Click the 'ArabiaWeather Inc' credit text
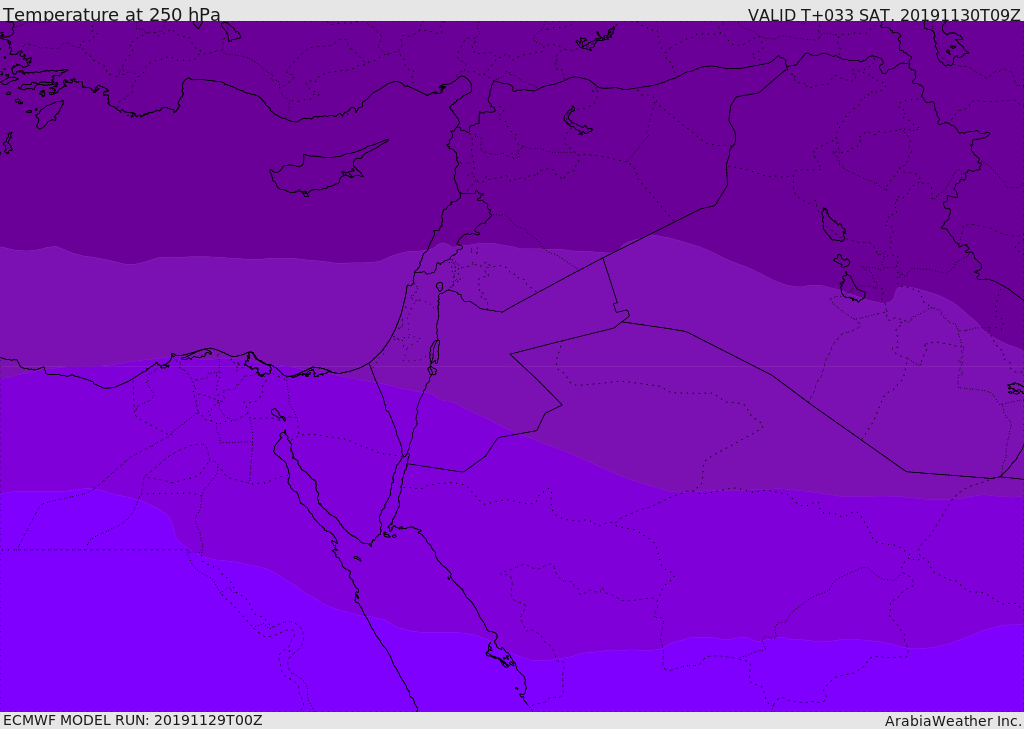Screen dimensions: 1024x729 coord(952,721)
